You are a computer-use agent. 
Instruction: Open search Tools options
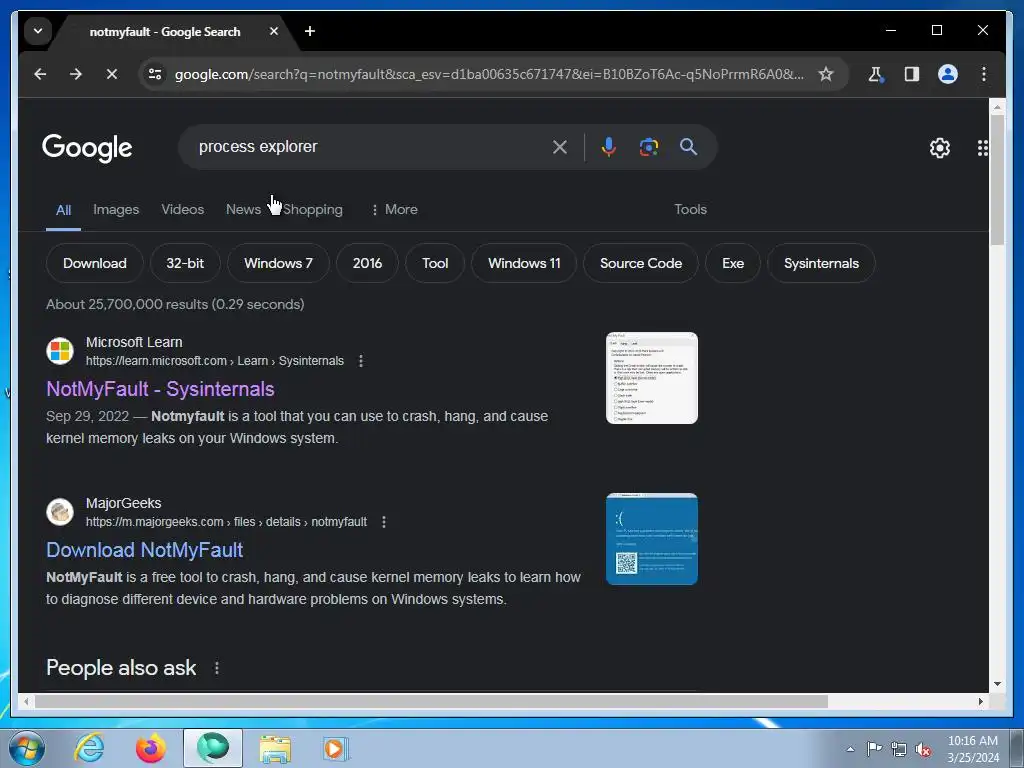[x=690, y=210]
